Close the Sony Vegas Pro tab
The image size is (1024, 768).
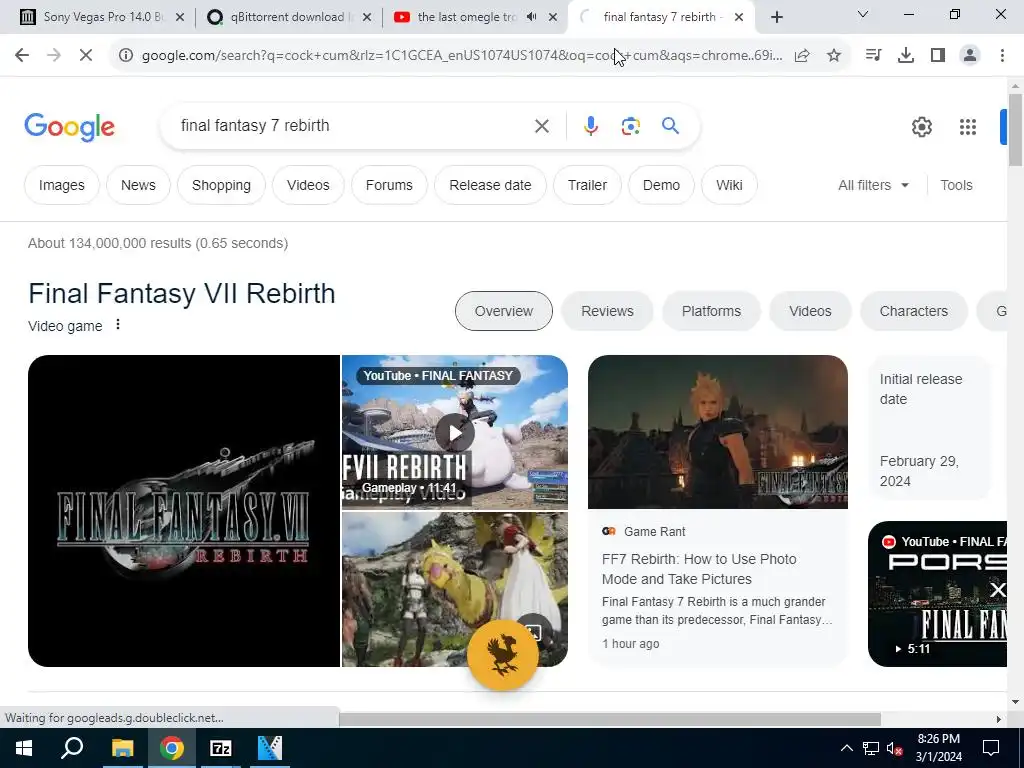tap(180, 17)
